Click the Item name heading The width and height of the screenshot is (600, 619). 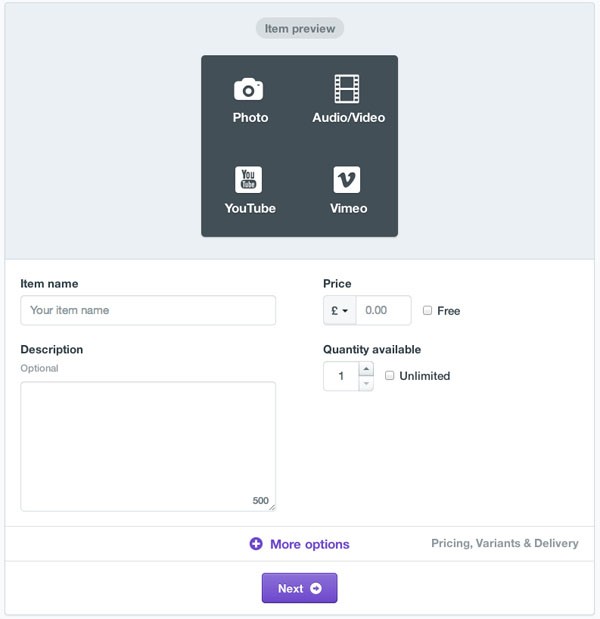pos(49,284)
